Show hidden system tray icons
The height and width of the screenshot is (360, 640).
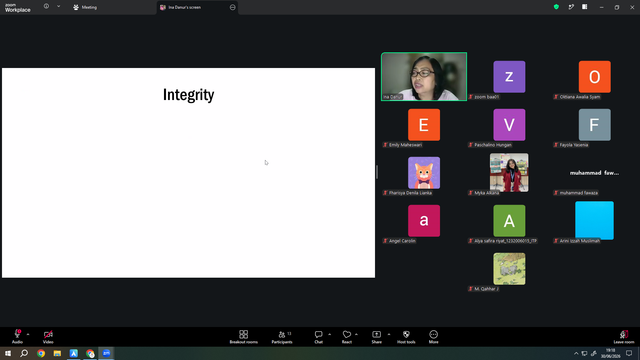tap(576, 353)
